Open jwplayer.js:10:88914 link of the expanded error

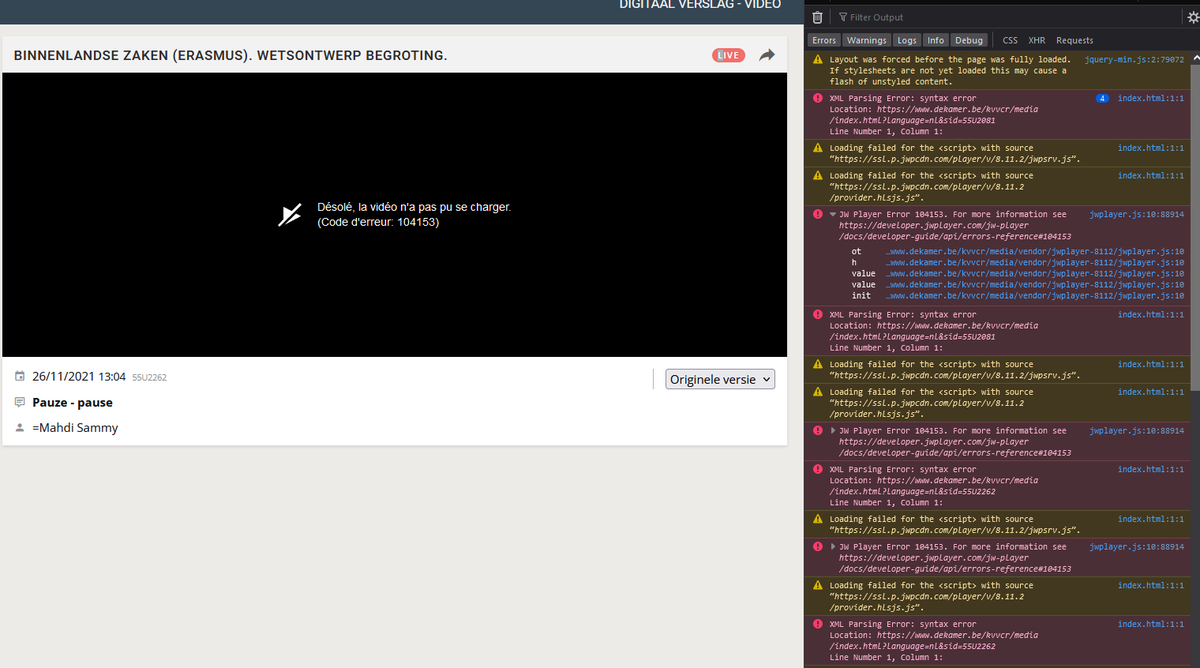[x=1137, y=215]
